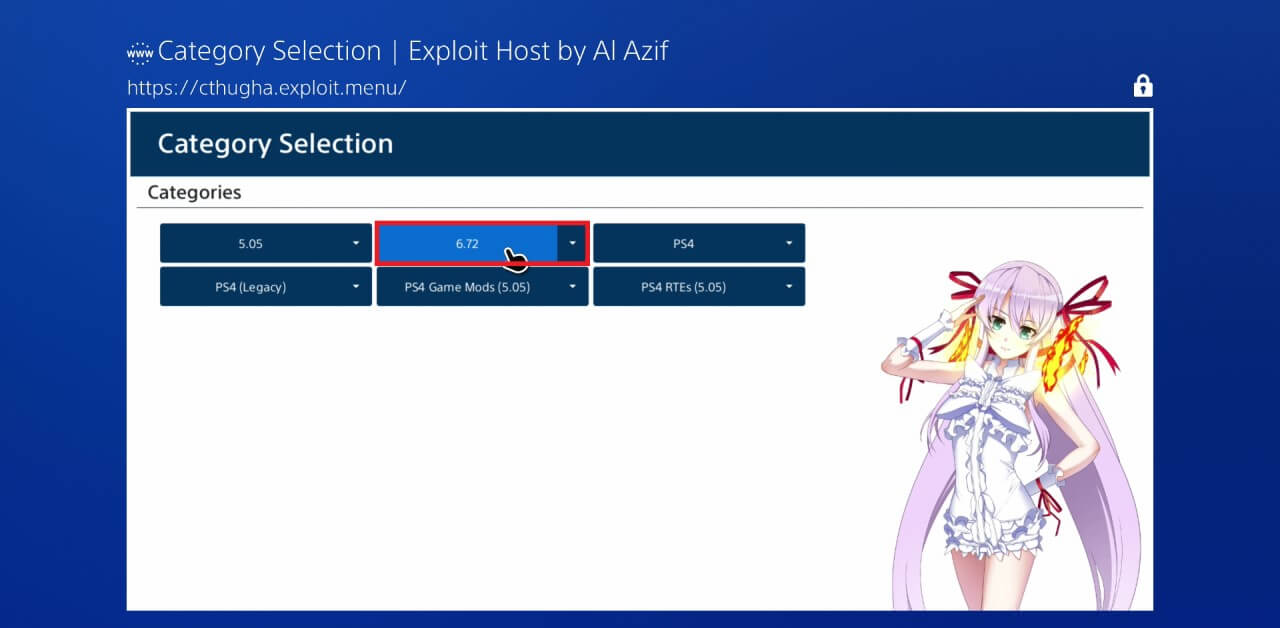Click the www globe icon beside page title
1280x628 pixels.
[x=140, y=52]
